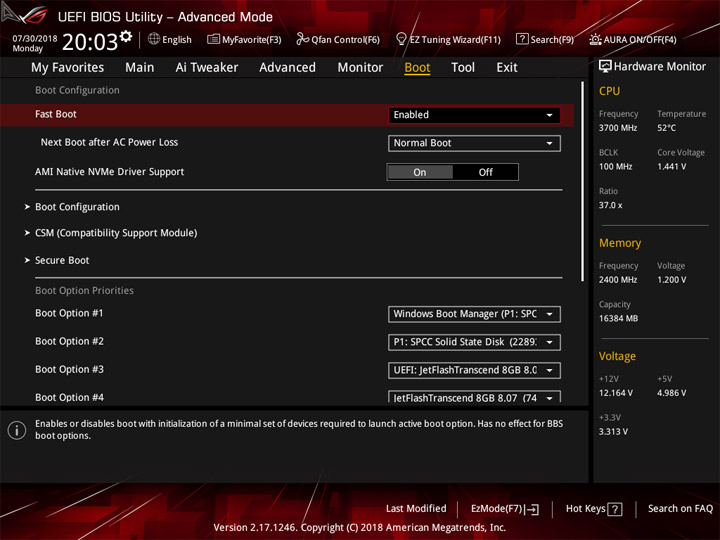Go to the Exit tab
The image size is (720, 540).
coord(507,68)
